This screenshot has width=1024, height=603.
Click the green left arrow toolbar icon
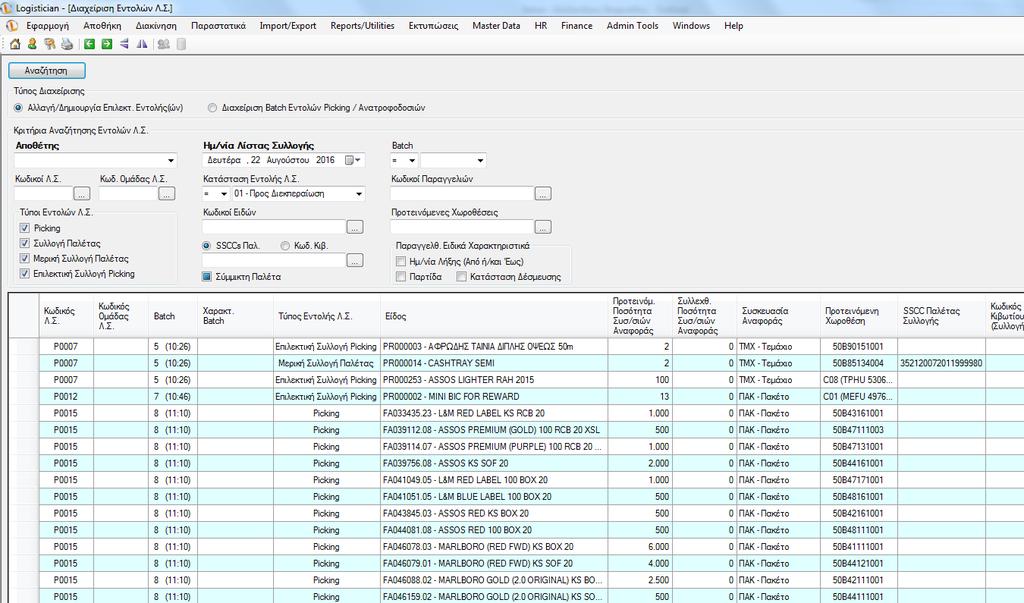pos(89,44)
